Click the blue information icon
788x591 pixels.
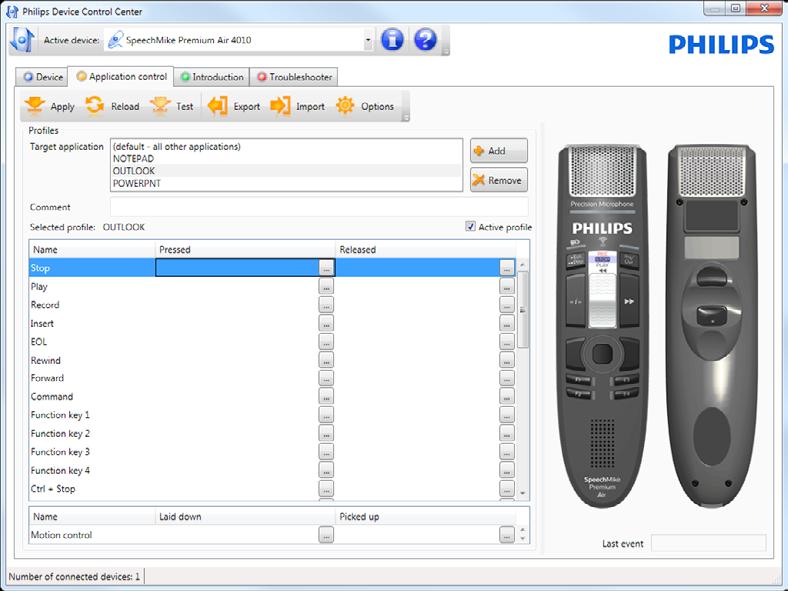392,39
